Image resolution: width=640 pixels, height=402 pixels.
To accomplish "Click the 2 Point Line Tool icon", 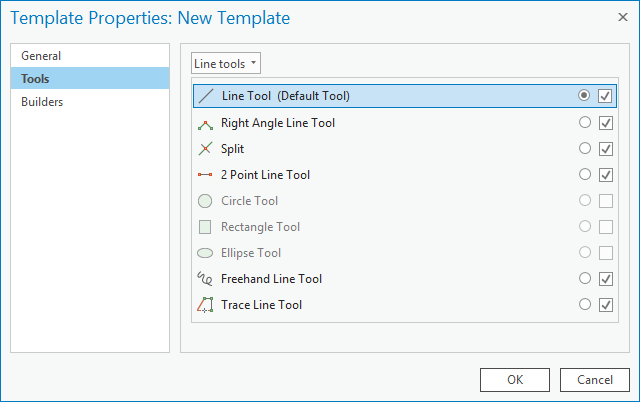I will 205,175.
